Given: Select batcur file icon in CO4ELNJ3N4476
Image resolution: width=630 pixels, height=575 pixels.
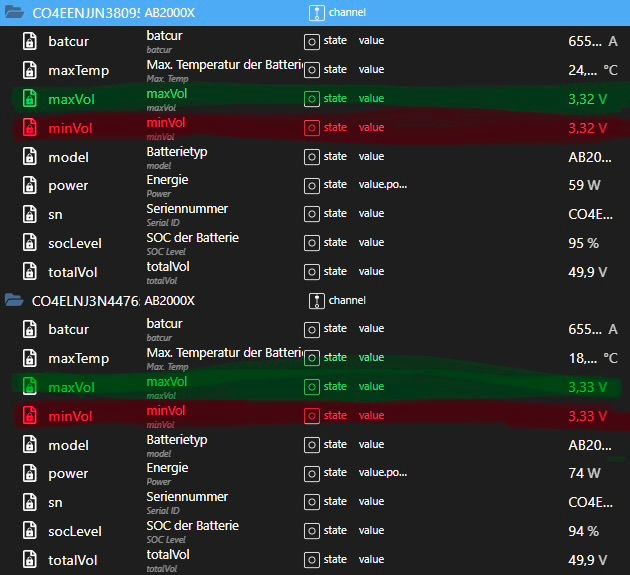Looking at the screenshot, I should [30, 329].
